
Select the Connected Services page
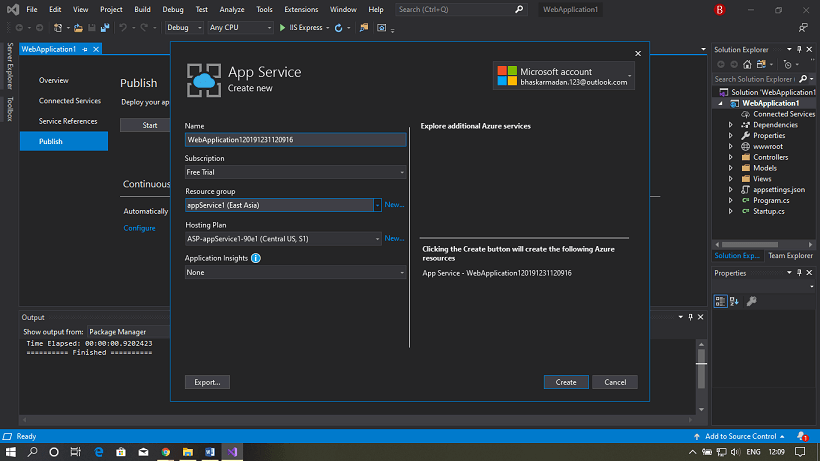click(70, 101)
